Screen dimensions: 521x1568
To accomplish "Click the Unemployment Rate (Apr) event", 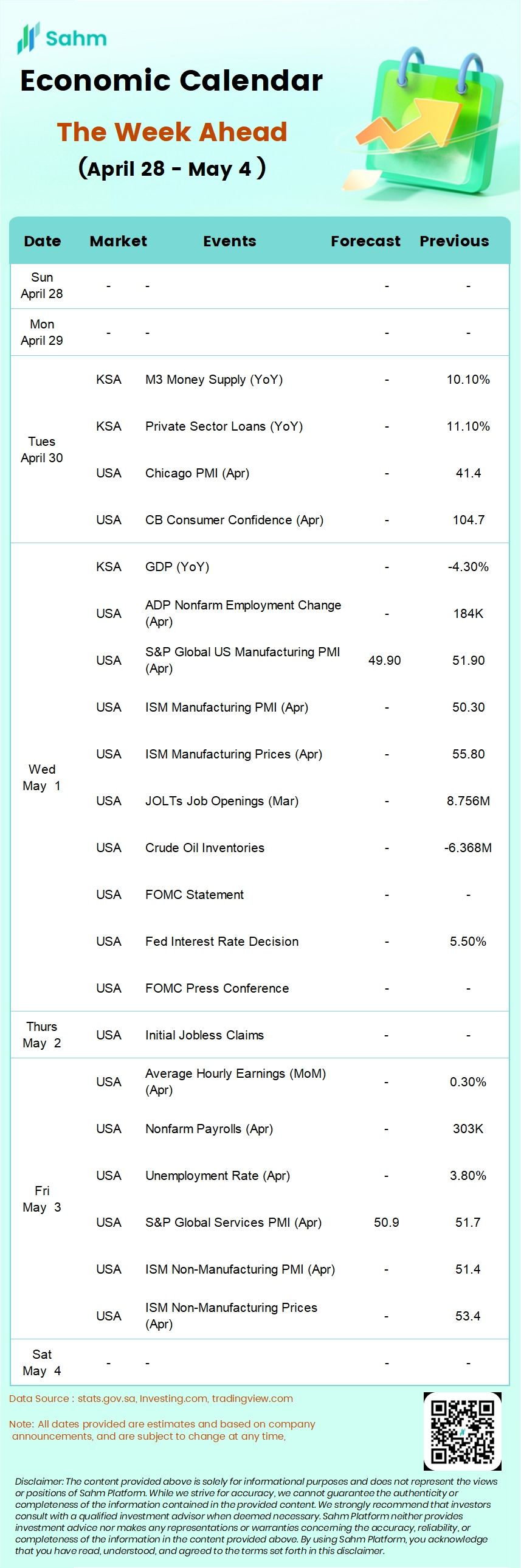I will point(217,1176).
